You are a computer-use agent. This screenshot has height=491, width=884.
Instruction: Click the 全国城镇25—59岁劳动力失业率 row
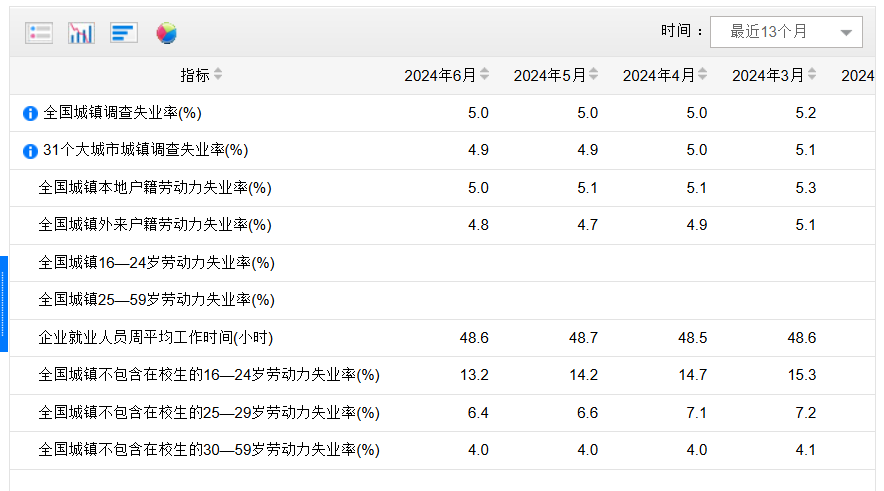coord(156,300)
